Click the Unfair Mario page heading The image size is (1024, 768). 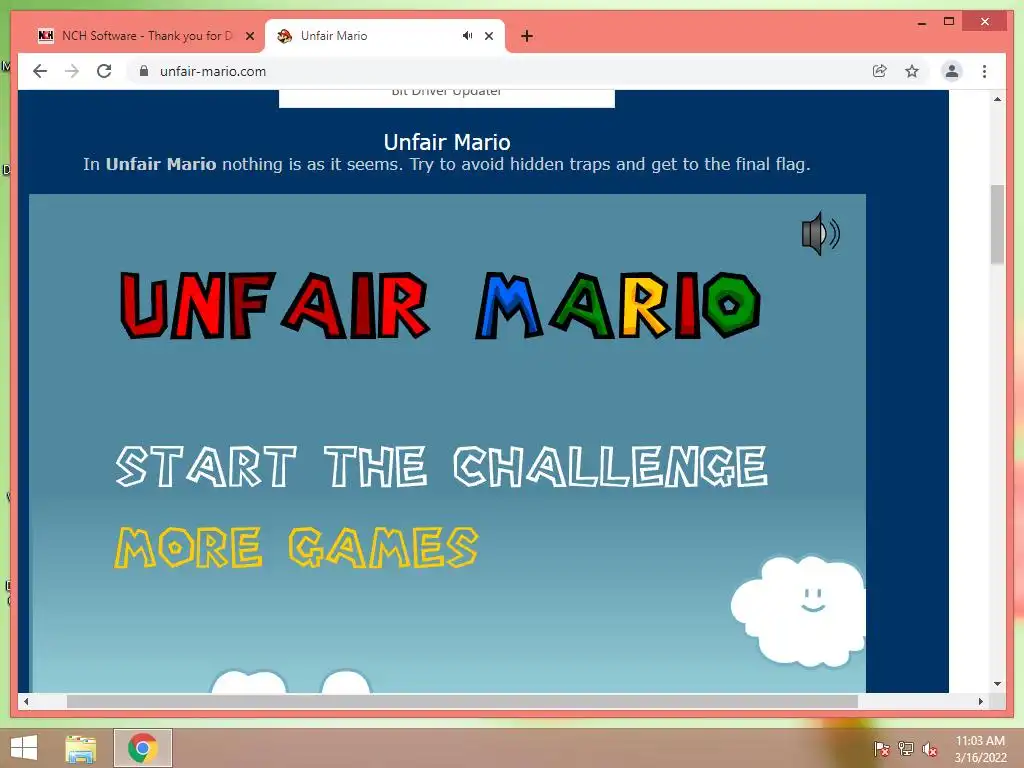[447, 142]
